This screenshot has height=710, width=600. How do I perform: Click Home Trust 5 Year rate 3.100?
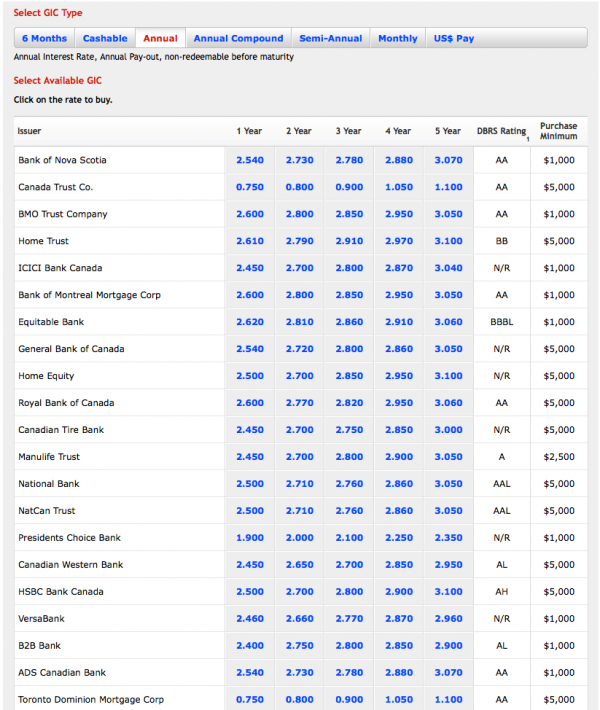click(x=449, y=241)
